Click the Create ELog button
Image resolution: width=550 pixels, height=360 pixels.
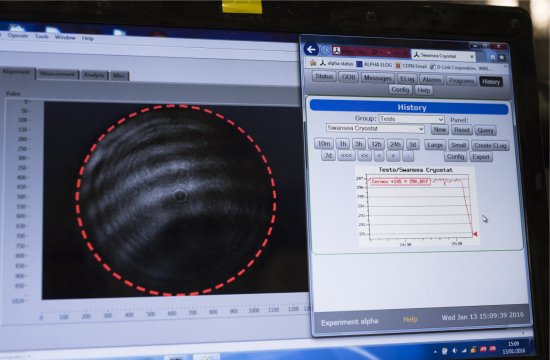[490, 146]
